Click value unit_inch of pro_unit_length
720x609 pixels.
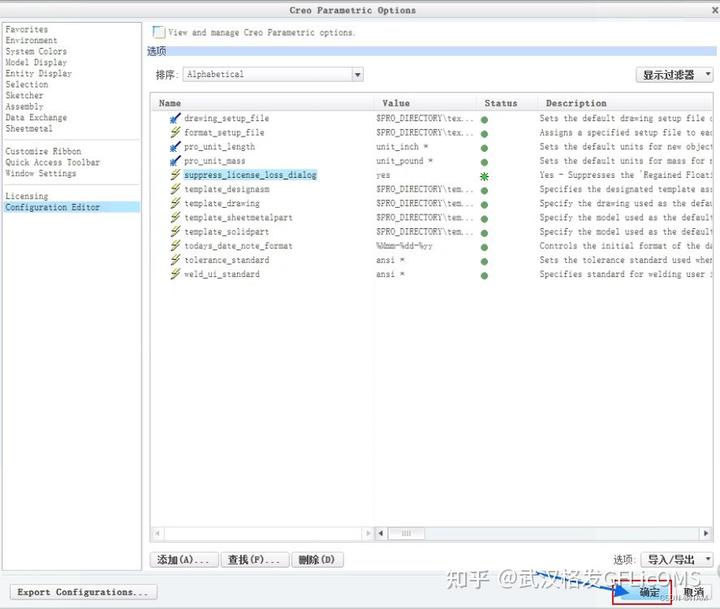coord(402,147)
